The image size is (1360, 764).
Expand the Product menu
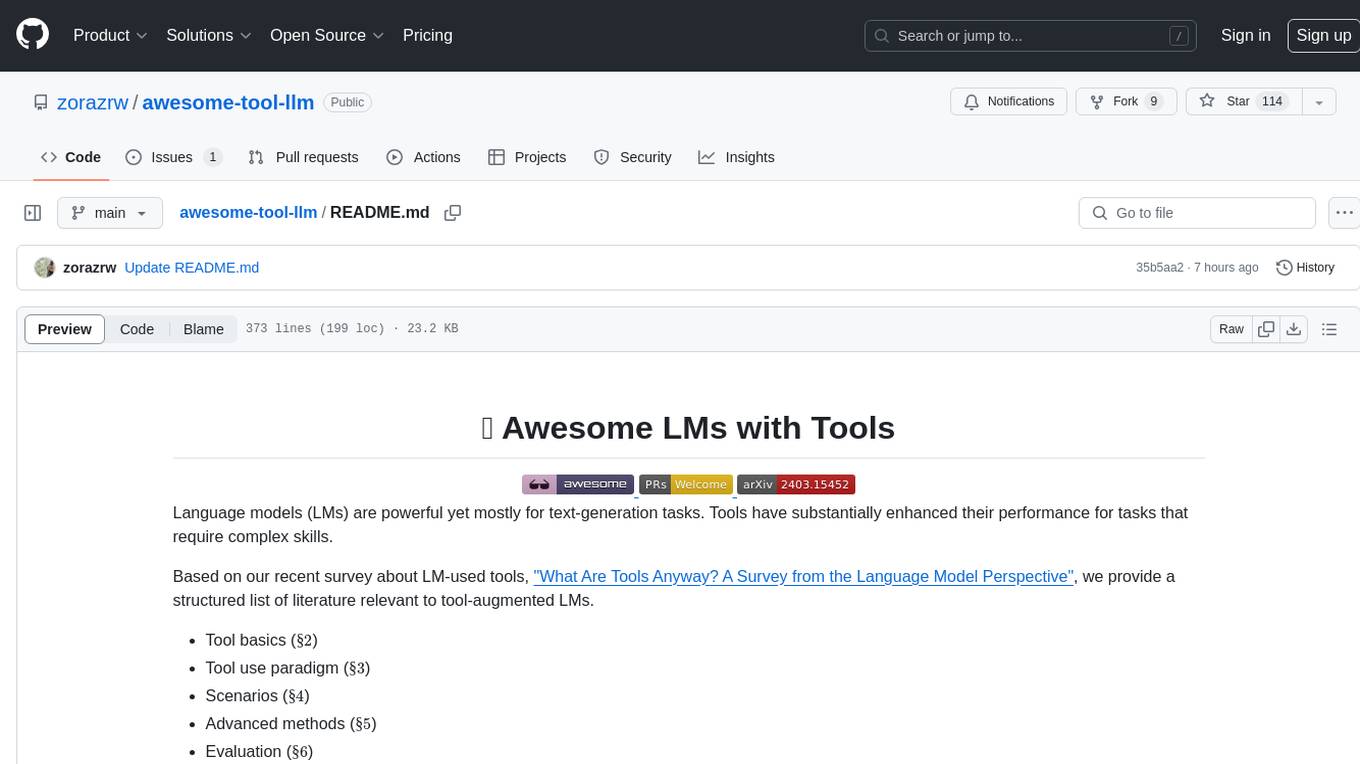click(110, 35)
